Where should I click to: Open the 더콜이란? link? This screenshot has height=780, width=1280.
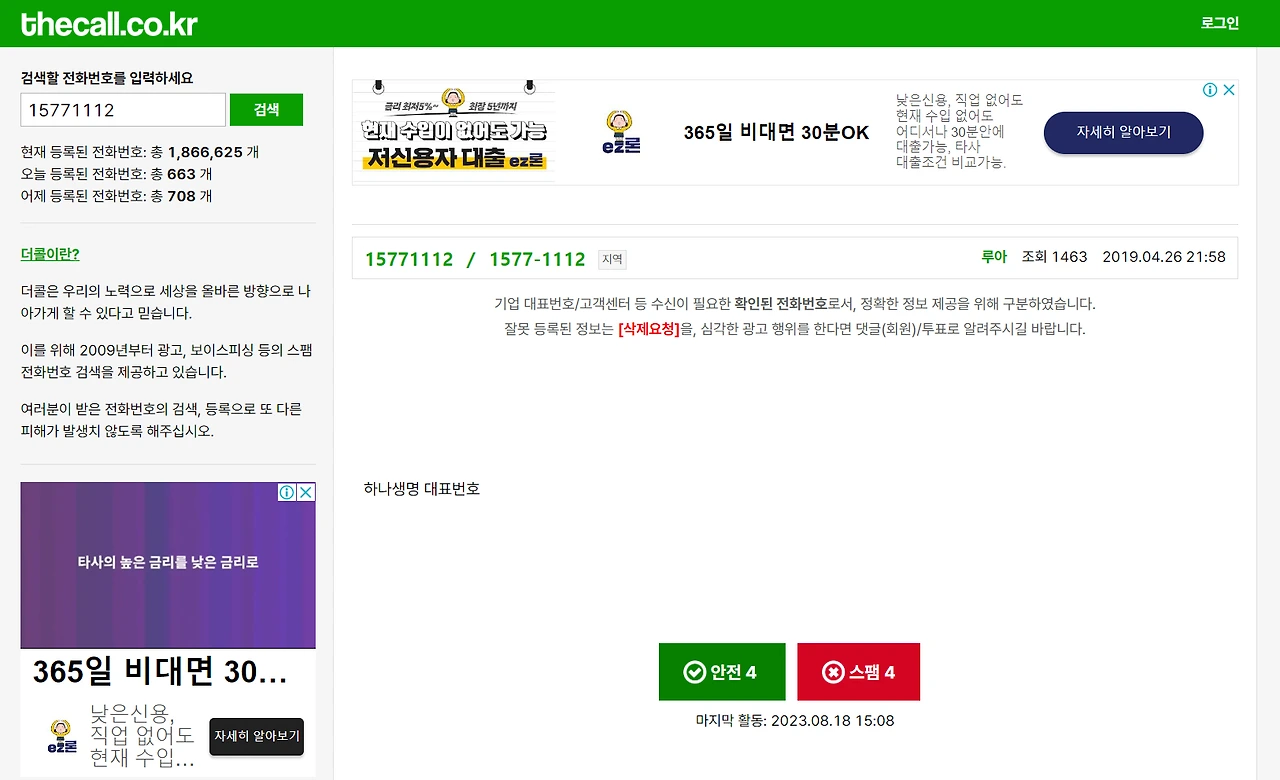pos(50,254)
